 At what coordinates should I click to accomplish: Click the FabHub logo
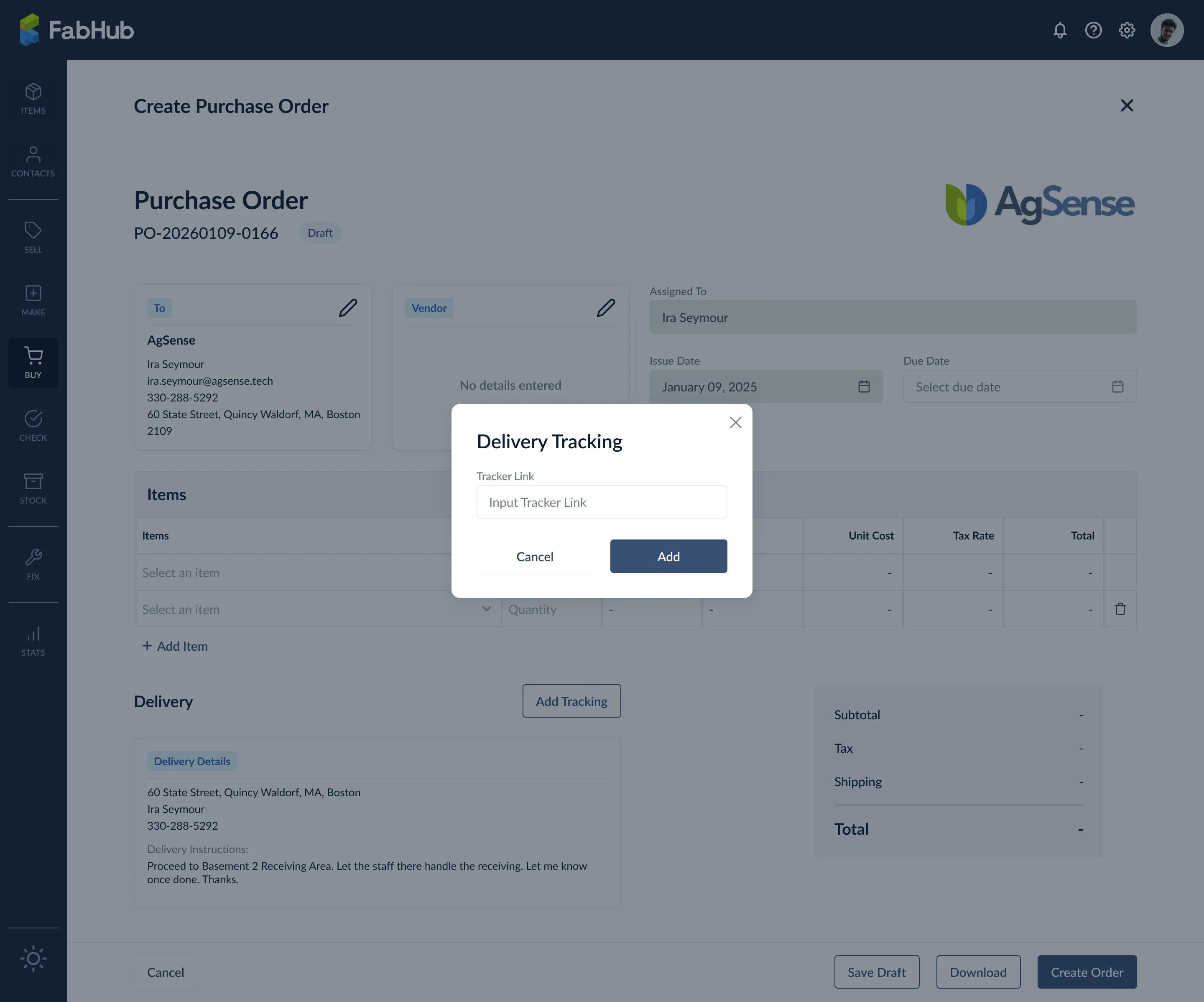[76, 30]
